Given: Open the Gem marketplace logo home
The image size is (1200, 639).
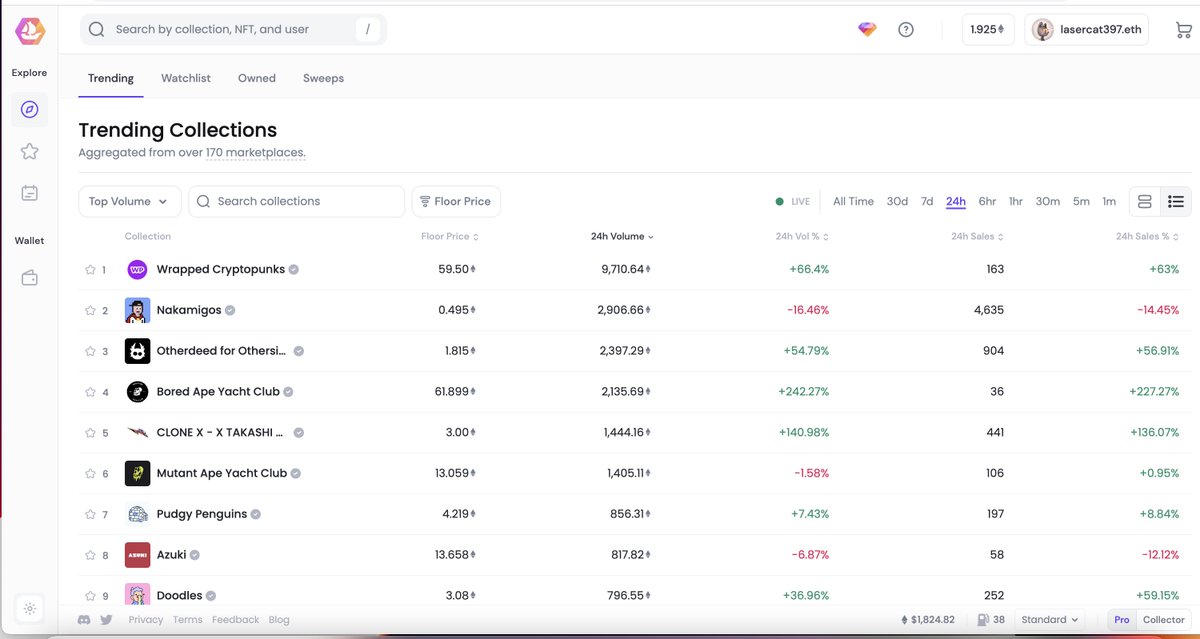Looking at the screenshot, I should click(x=29, y=31).
